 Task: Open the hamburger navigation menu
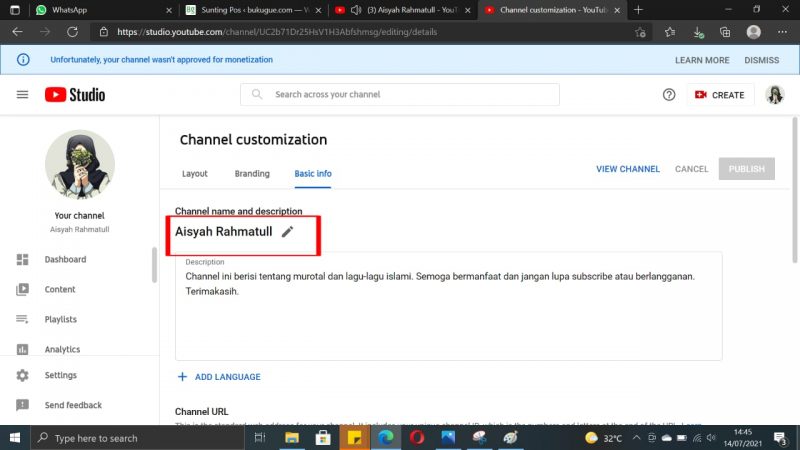[22, 94]
